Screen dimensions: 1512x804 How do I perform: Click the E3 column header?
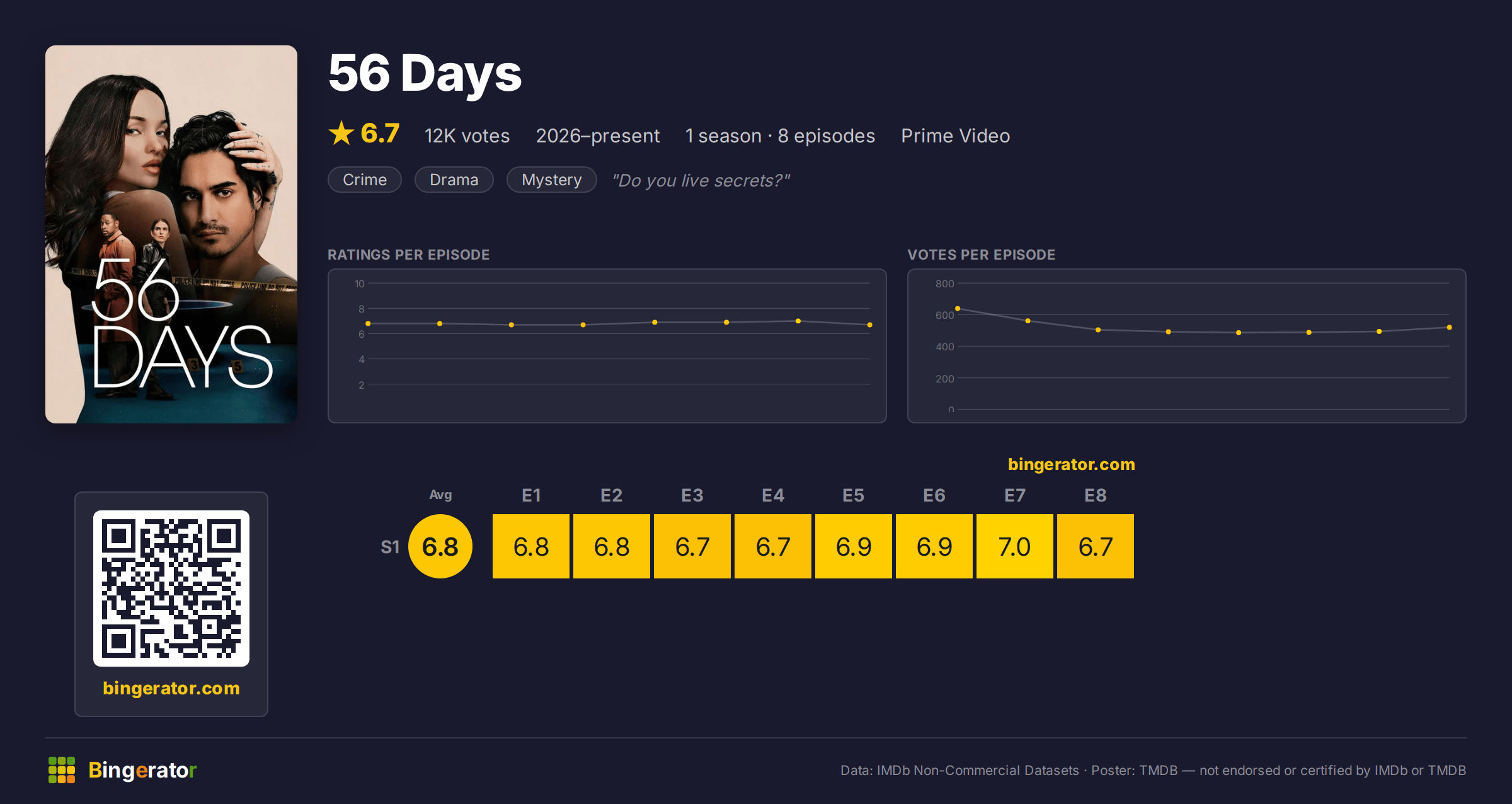692,495
